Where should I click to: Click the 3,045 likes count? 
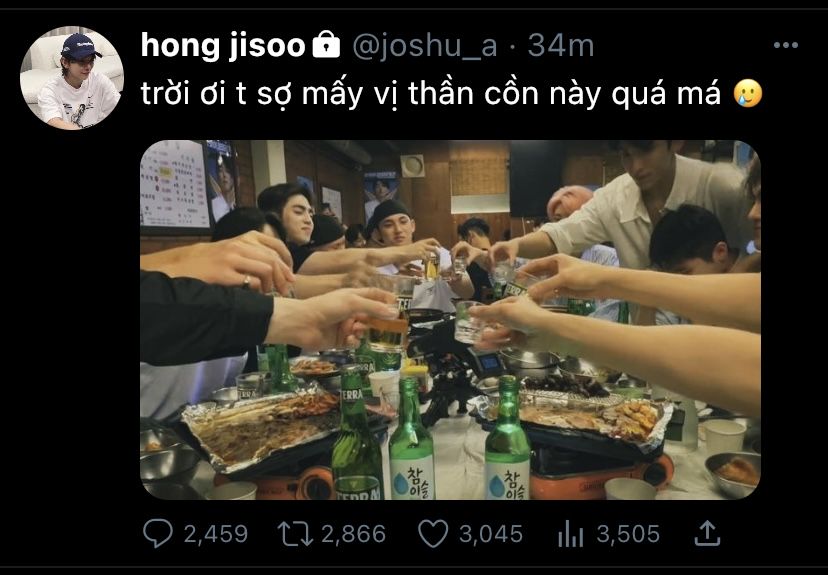point(491,534)
